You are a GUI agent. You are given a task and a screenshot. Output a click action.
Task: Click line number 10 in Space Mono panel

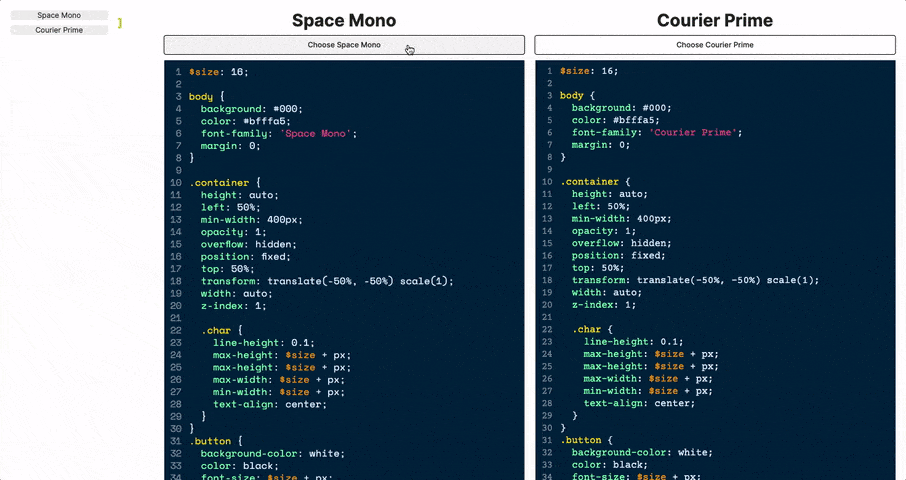click(x=176, y=182)
